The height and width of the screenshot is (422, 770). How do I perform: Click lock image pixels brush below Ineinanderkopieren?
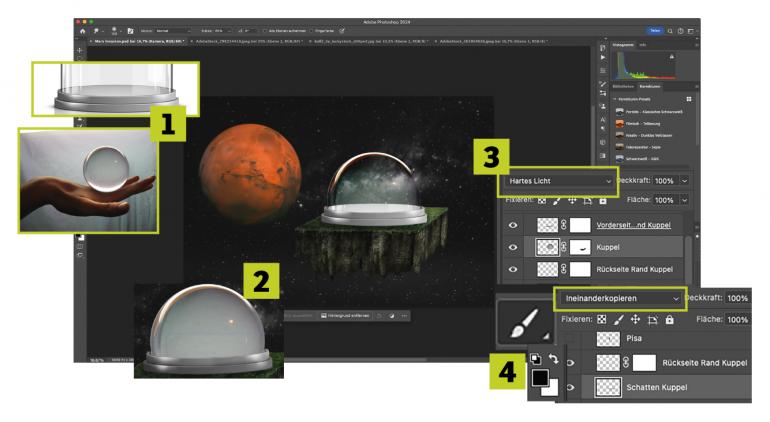coord(618,320)
